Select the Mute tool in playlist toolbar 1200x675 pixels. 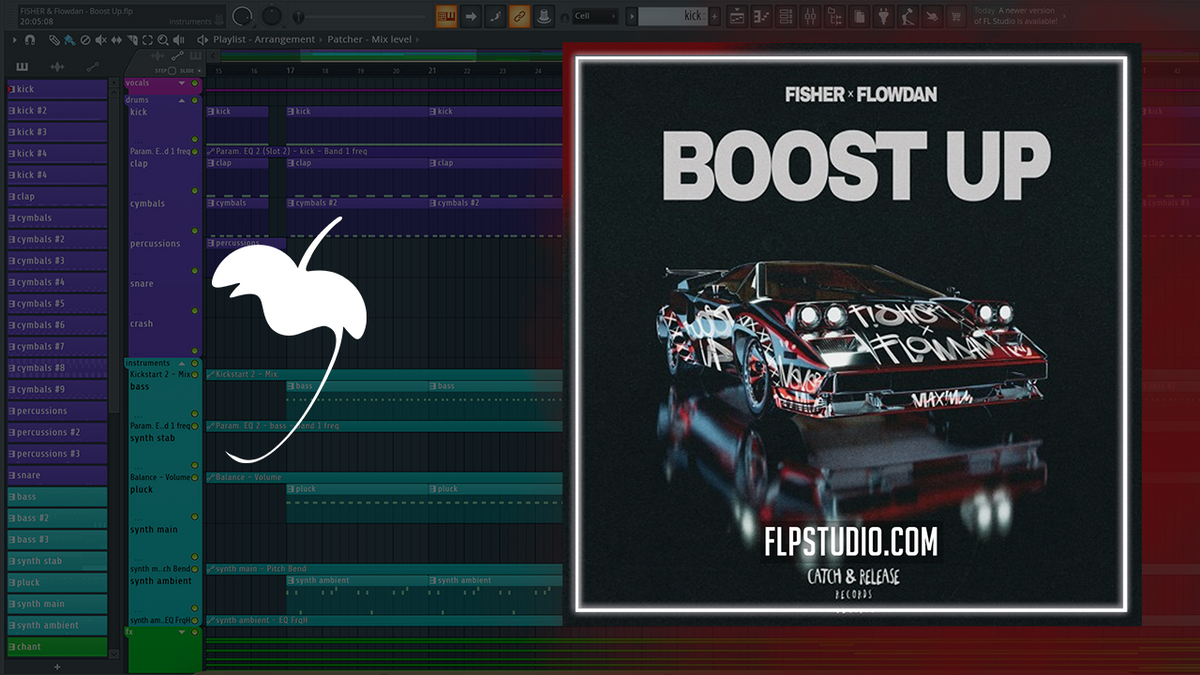point(100,40)
